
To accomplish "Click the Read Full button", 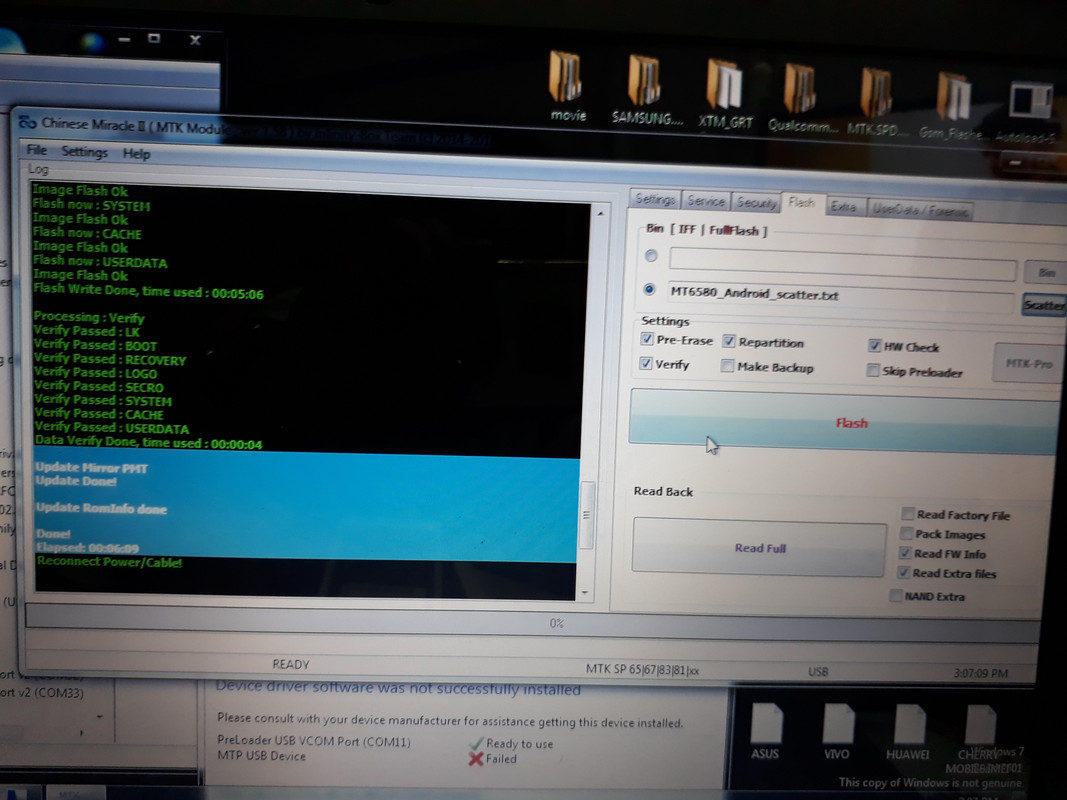I will point(759,548).
